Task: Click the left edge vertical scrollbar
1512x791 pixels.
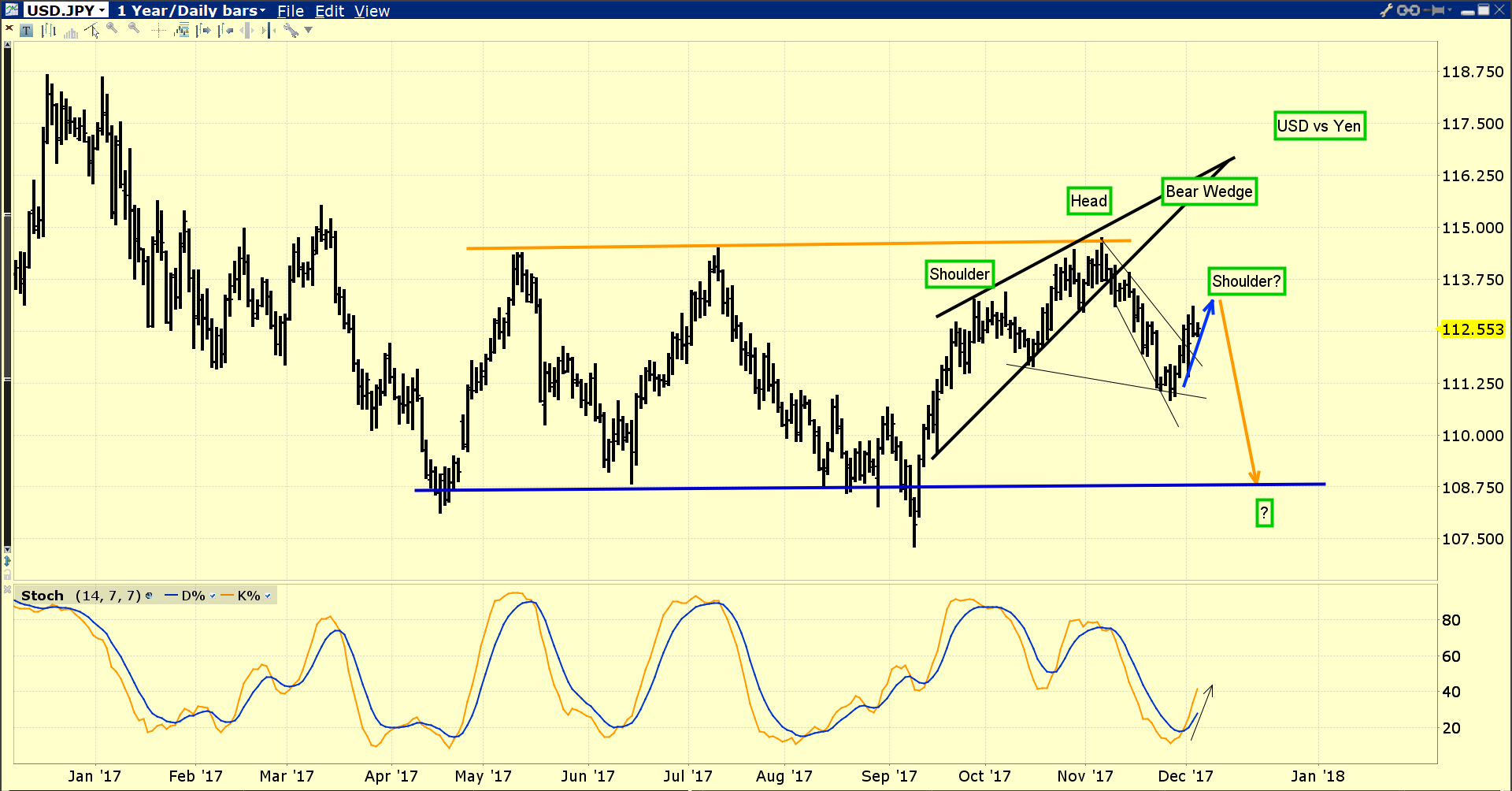Action: coord(7,298)
